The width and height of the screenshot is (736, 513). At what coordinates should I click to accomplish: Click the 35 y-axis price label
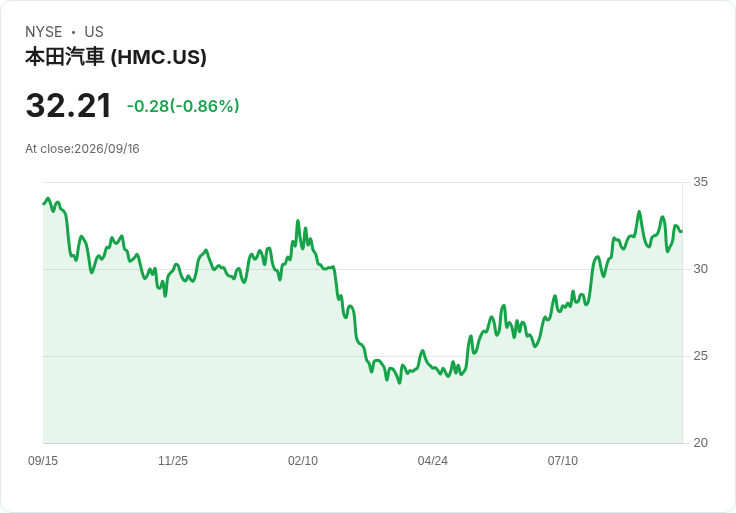(x=700, y=182)
